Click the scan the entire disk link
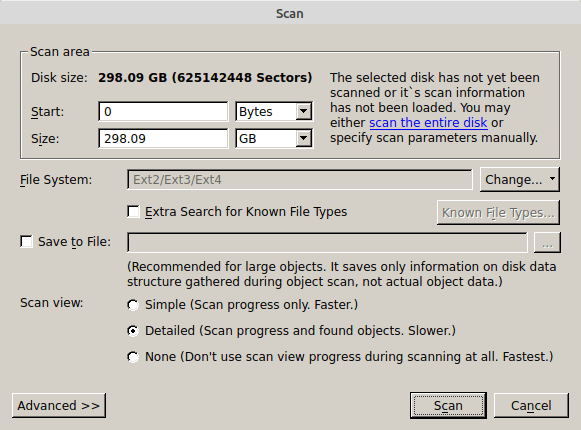581x430 pixels. point(428,123)
